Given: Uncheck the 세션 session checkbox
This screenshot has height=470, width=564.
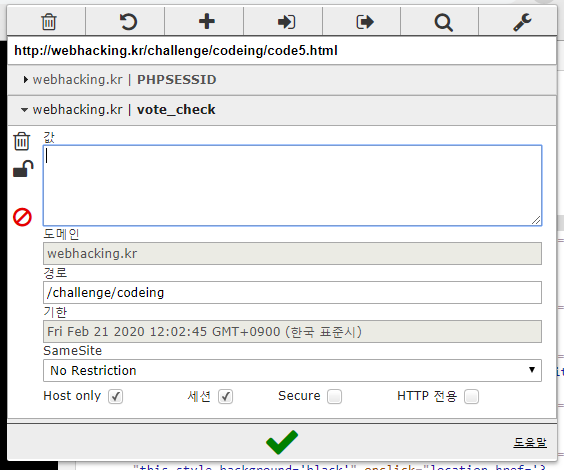Looking at the screenshot, I should point(226,397).
